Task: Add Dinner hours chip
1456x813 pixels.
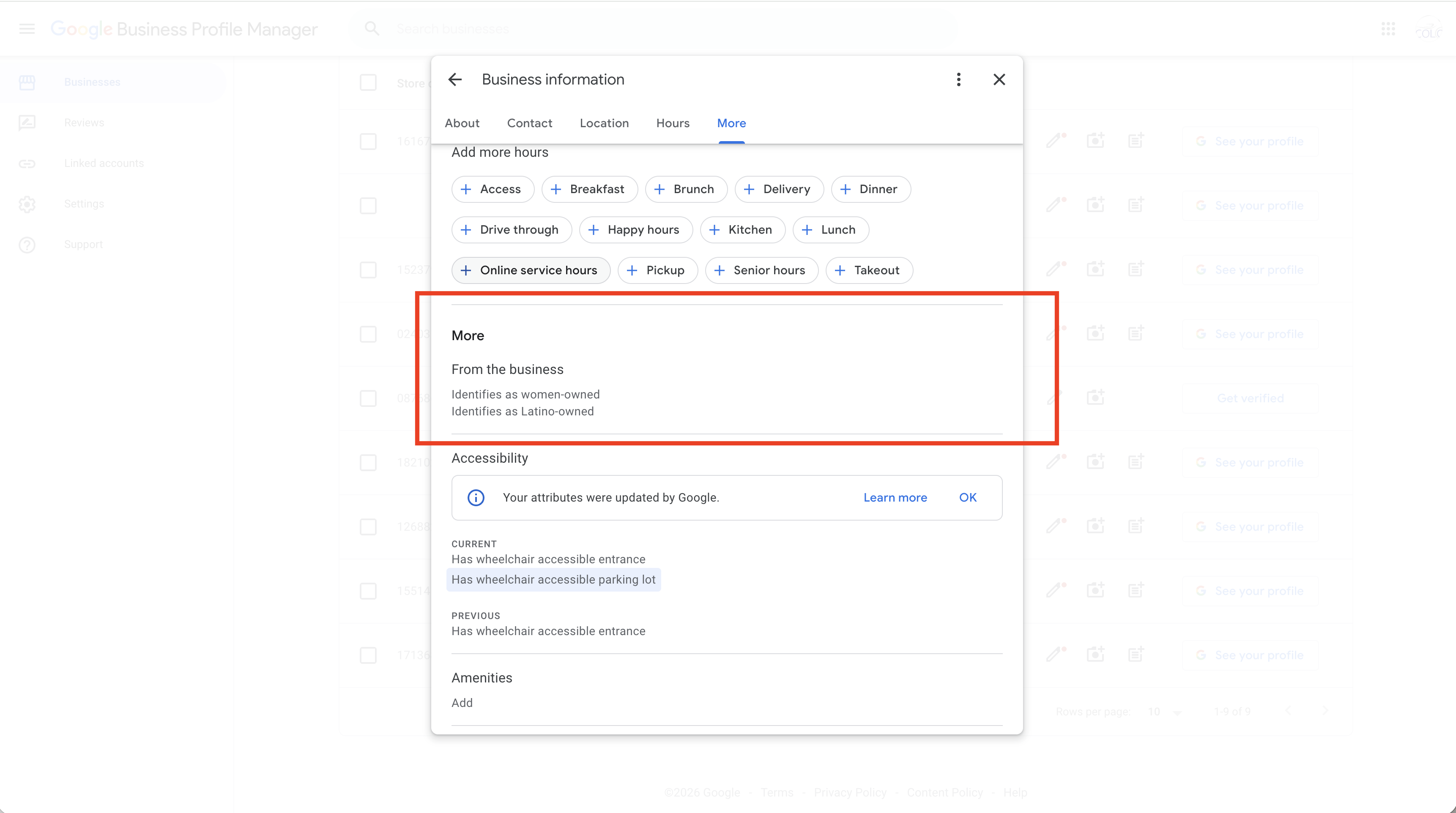Action: click(x=871, y=189)
